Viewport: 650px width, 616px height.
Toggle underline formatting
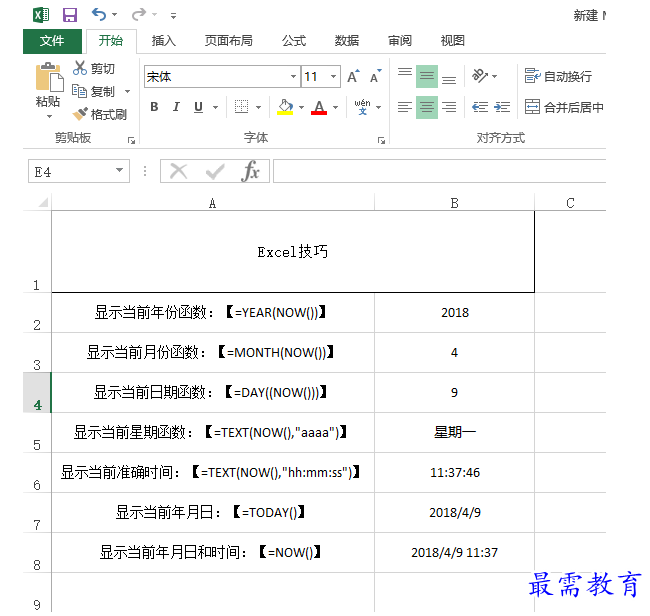(x=199, y=107)
